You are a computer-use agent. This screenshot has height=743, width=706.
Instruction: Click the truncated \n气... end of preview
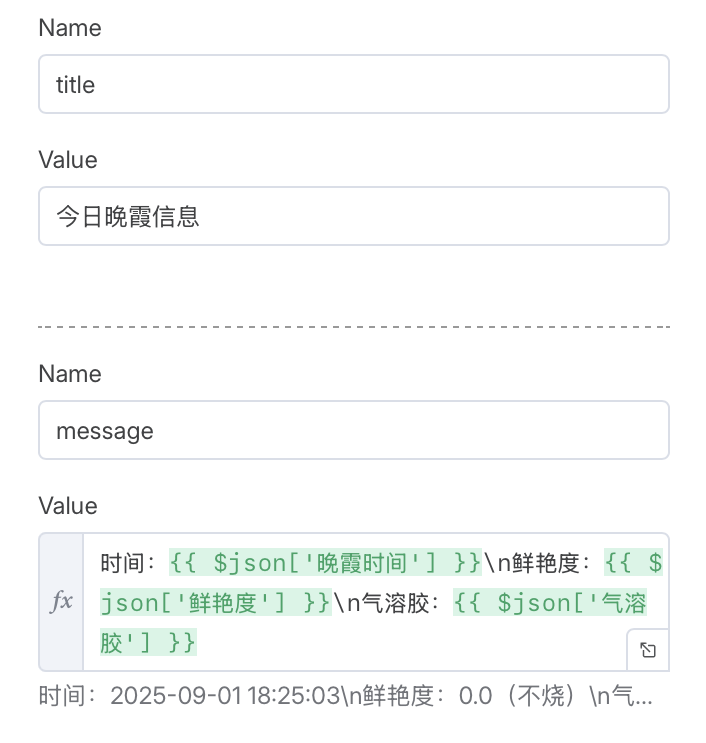point(621,696)
